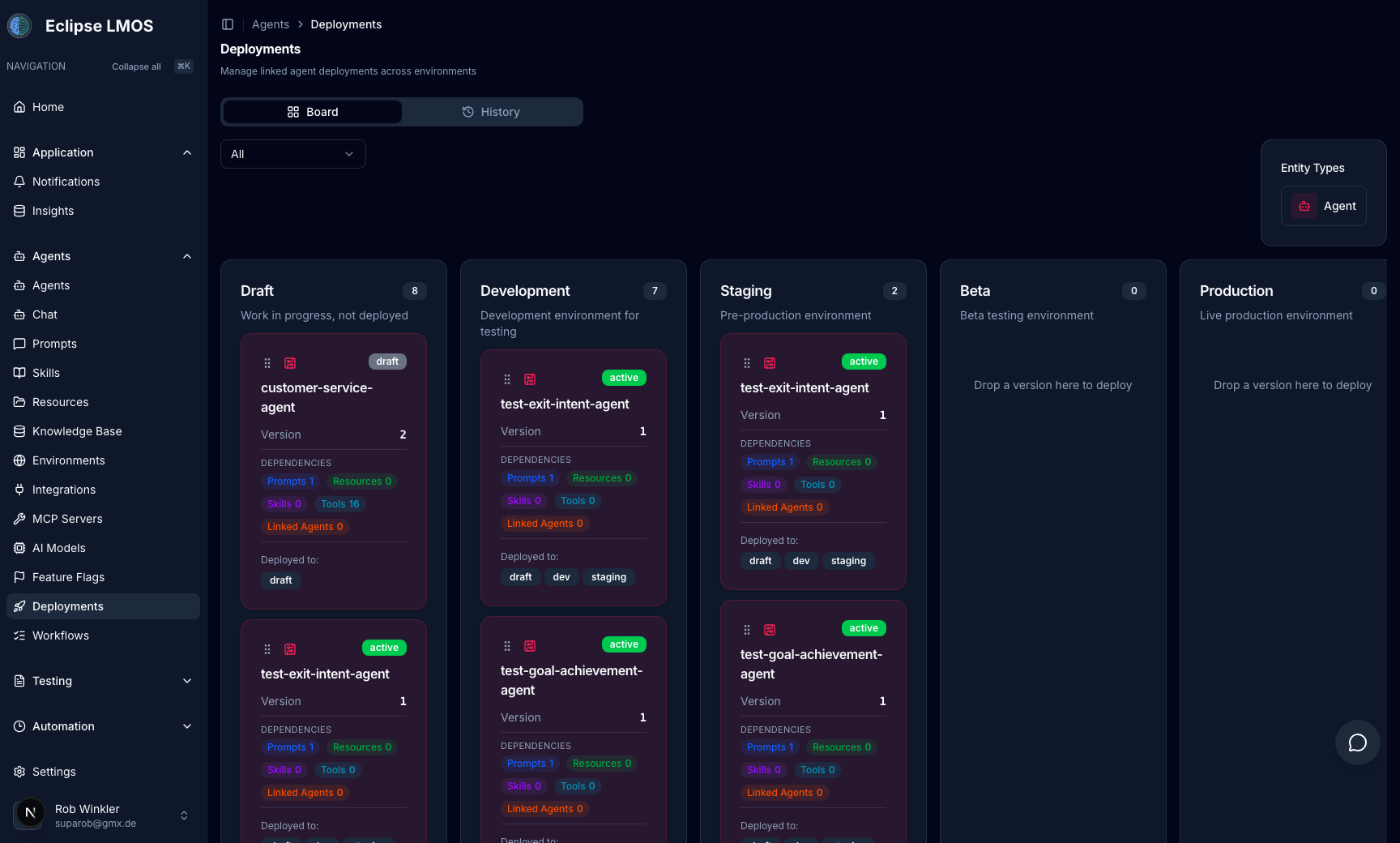The image size is (1400, 843).
Task: Open Prompts in the sidebar
Action: [x=103, y=344]
